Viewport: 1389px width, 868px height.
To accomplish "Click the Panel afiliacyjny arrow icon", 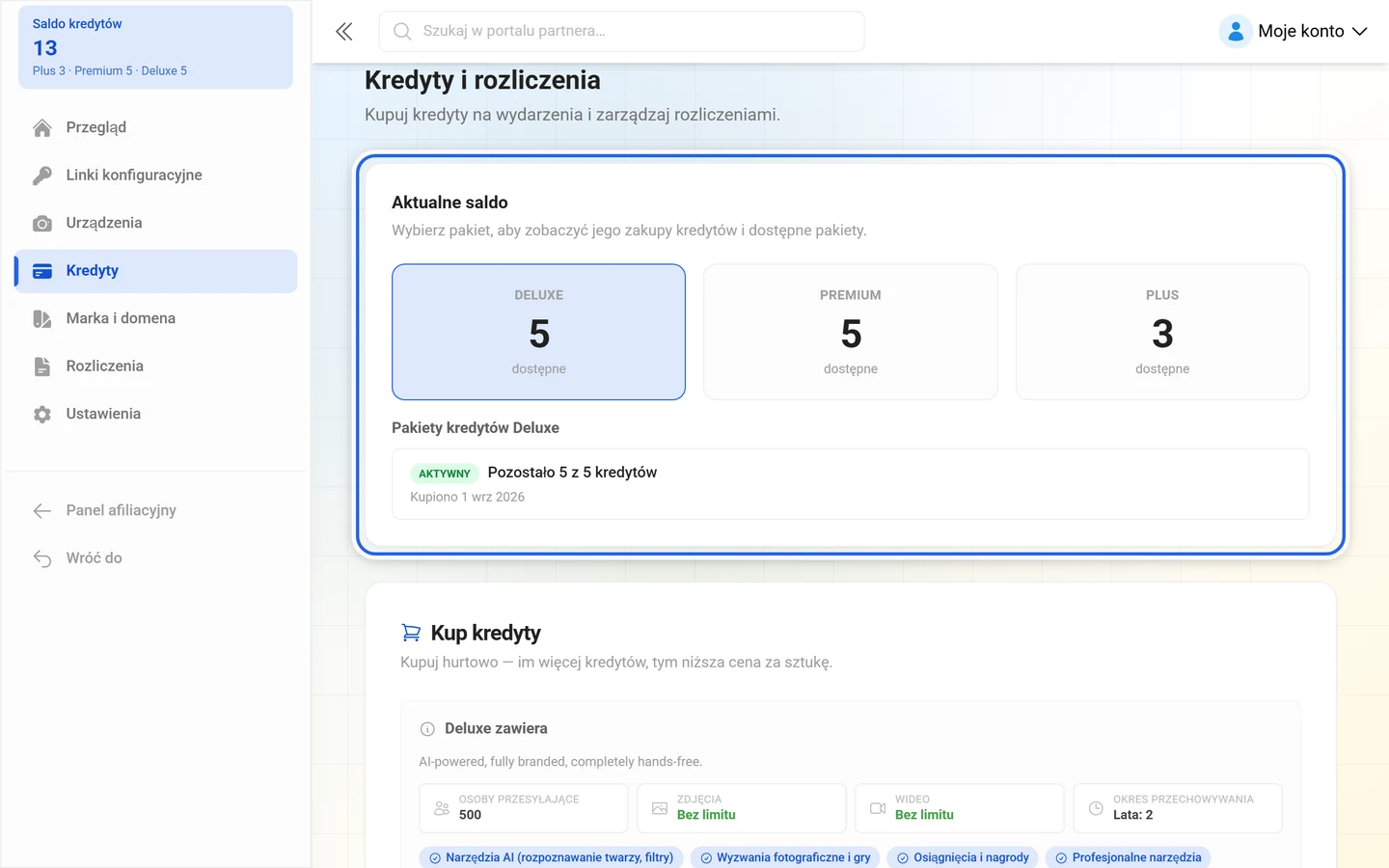I will click(42, 511).
